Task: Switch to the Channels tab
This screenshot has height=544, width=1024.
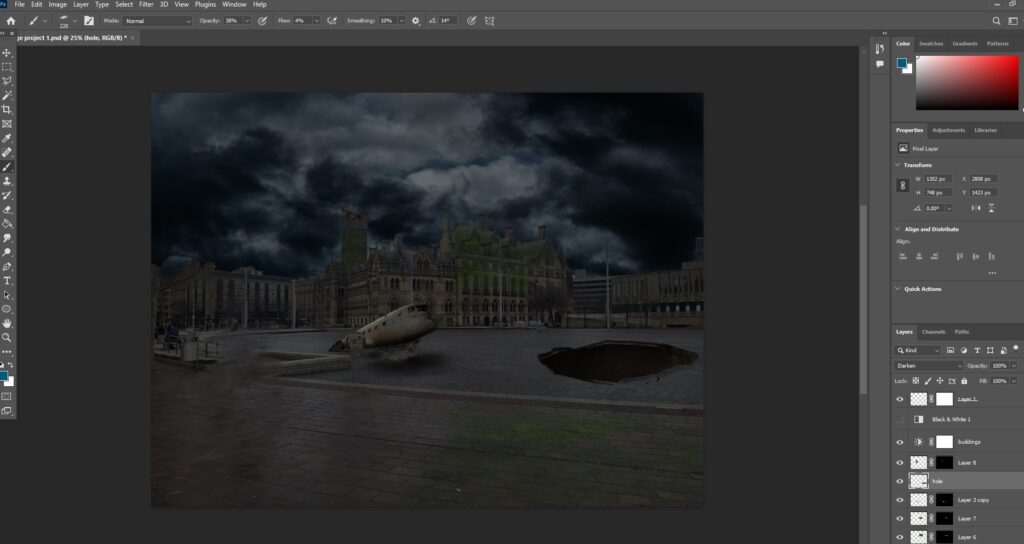Action: [933, 332]
